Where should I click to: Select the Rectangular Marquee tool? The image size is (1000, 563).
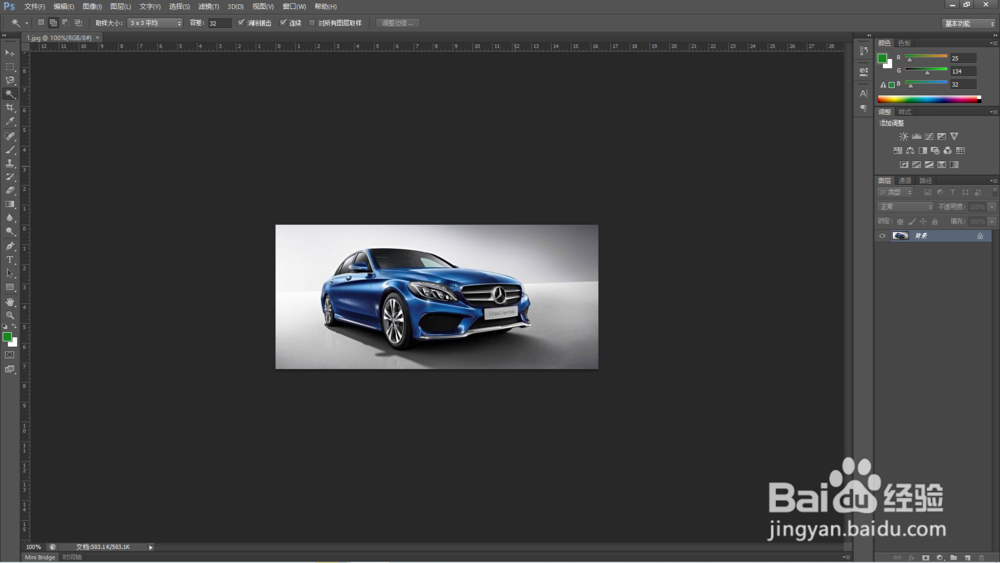tap(10, 66)
